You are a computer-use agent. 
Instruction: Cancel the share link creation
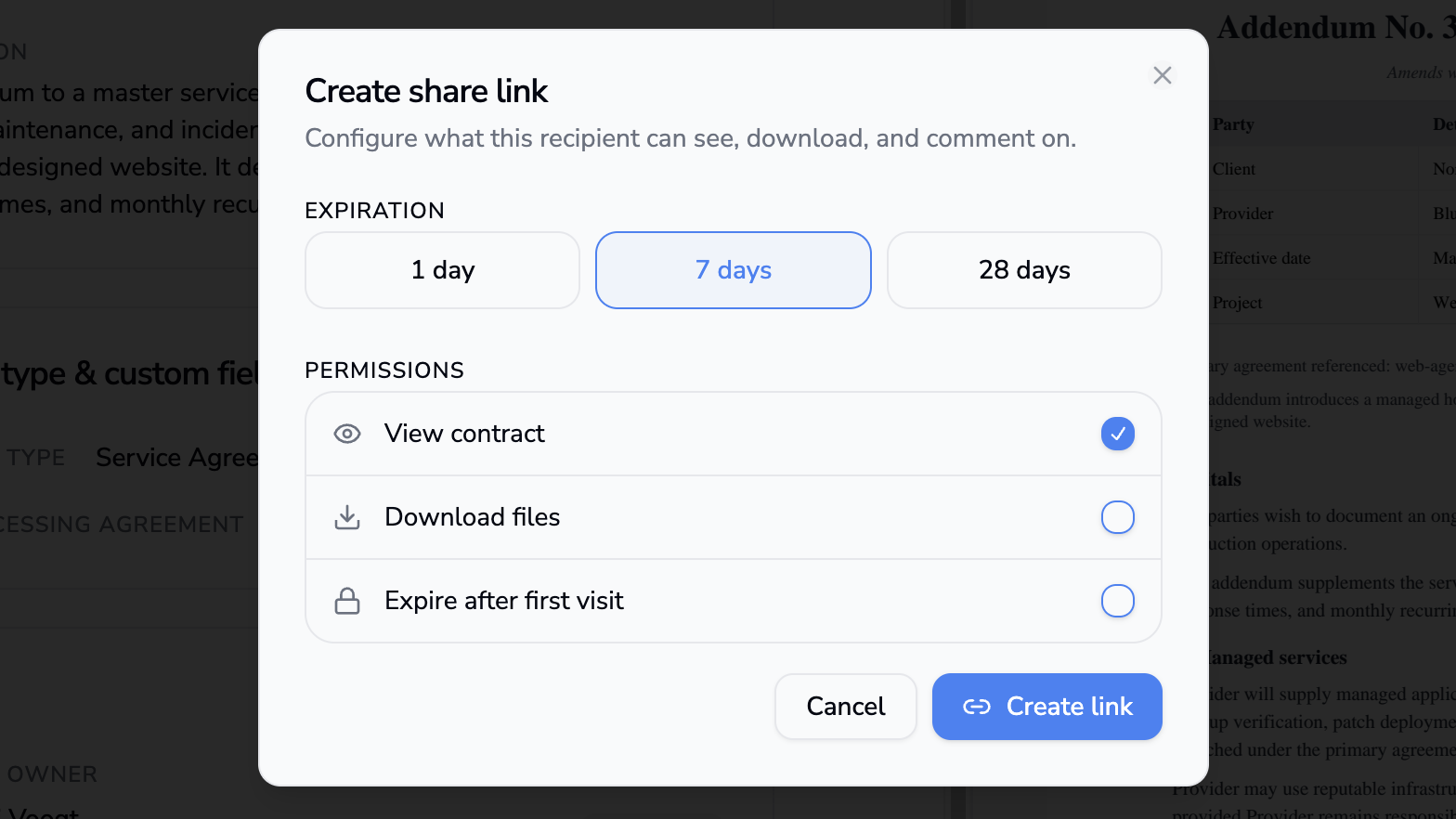(846, 707)
